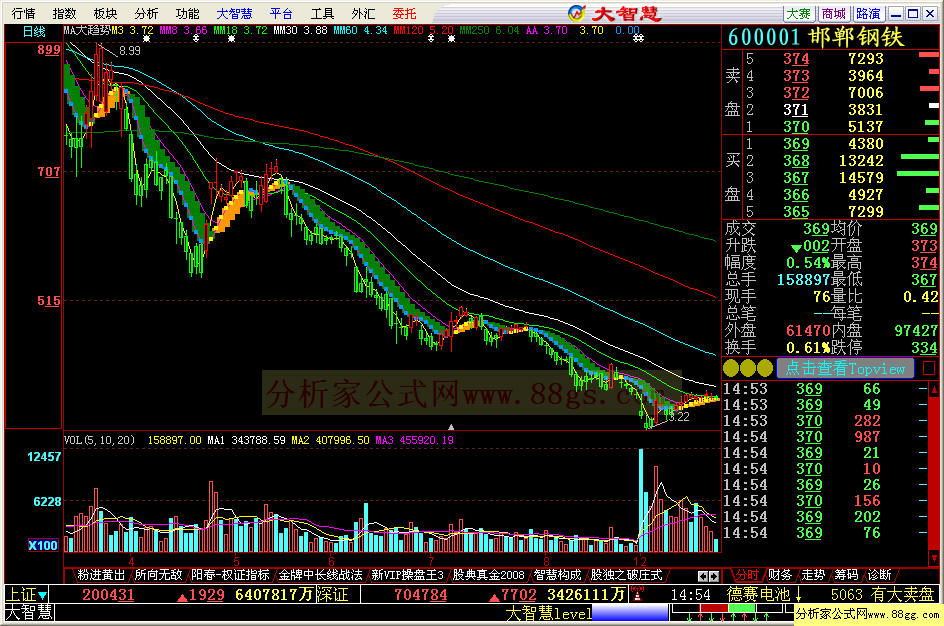The width and height of the screenshot is (944, 626).
Task: Click the blue level progress bar
Action: (x=630, y=613)
